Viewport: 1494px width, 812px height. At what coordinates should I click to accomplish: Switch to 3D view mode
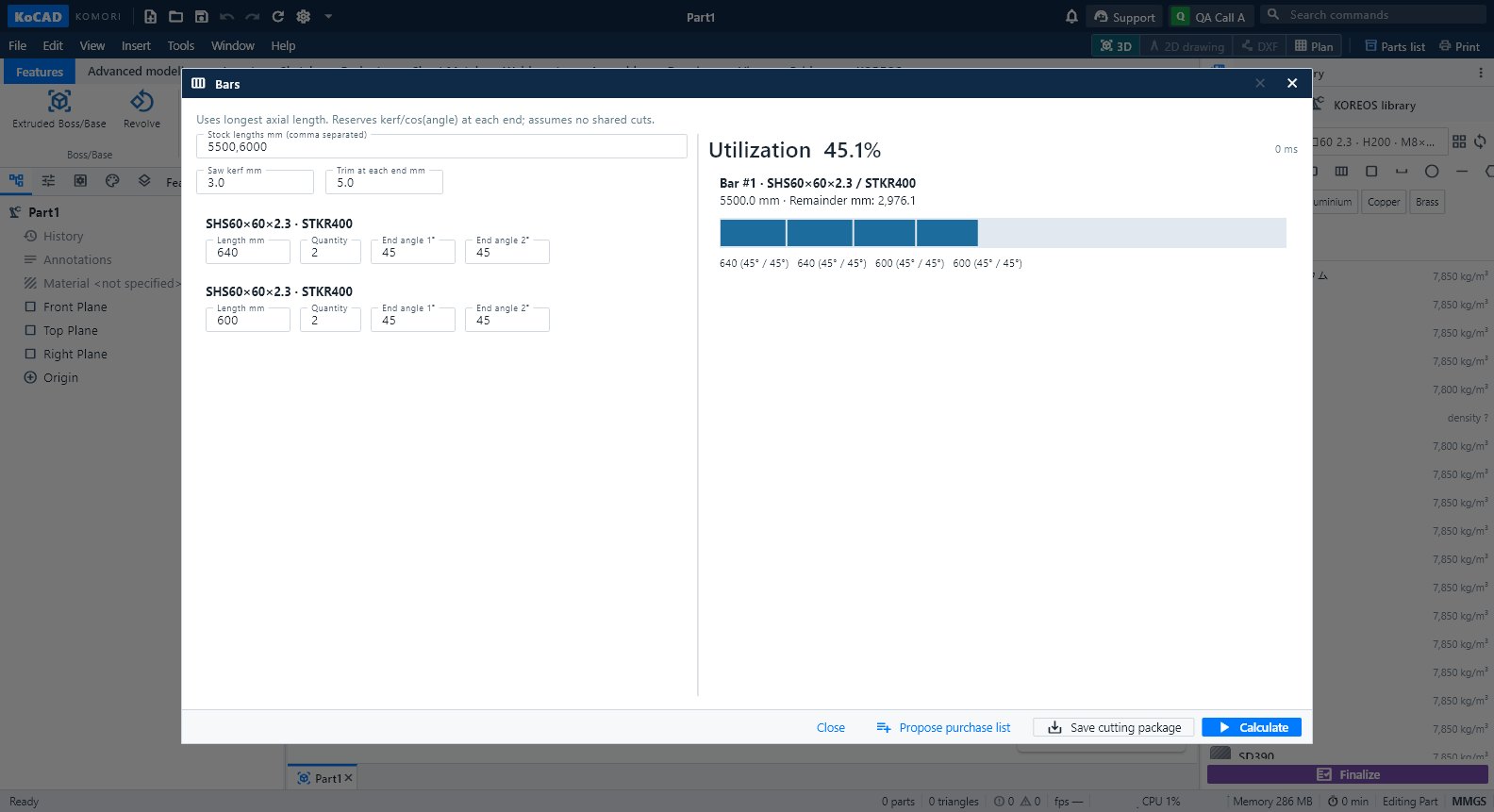click(x=1116, y=45)
